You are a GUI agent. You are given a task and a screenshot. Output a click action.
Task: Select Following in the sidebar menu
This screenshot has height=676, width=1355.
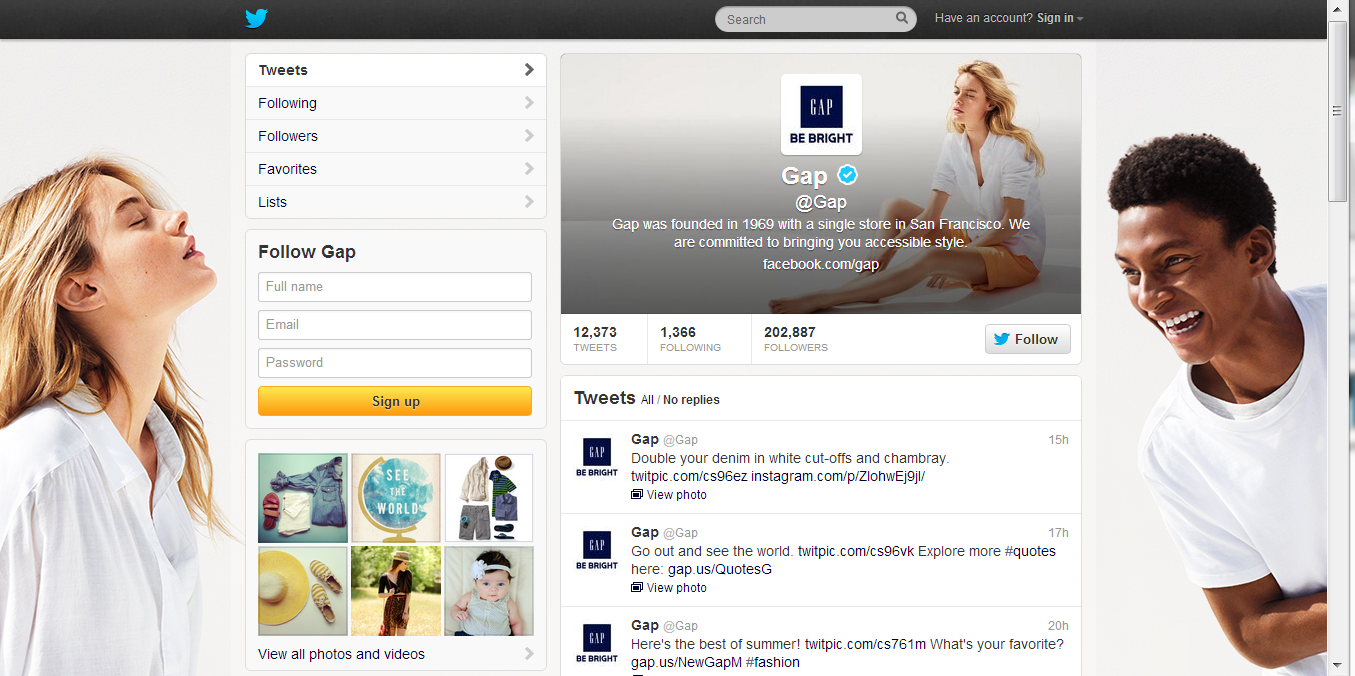tap(396, 103)
